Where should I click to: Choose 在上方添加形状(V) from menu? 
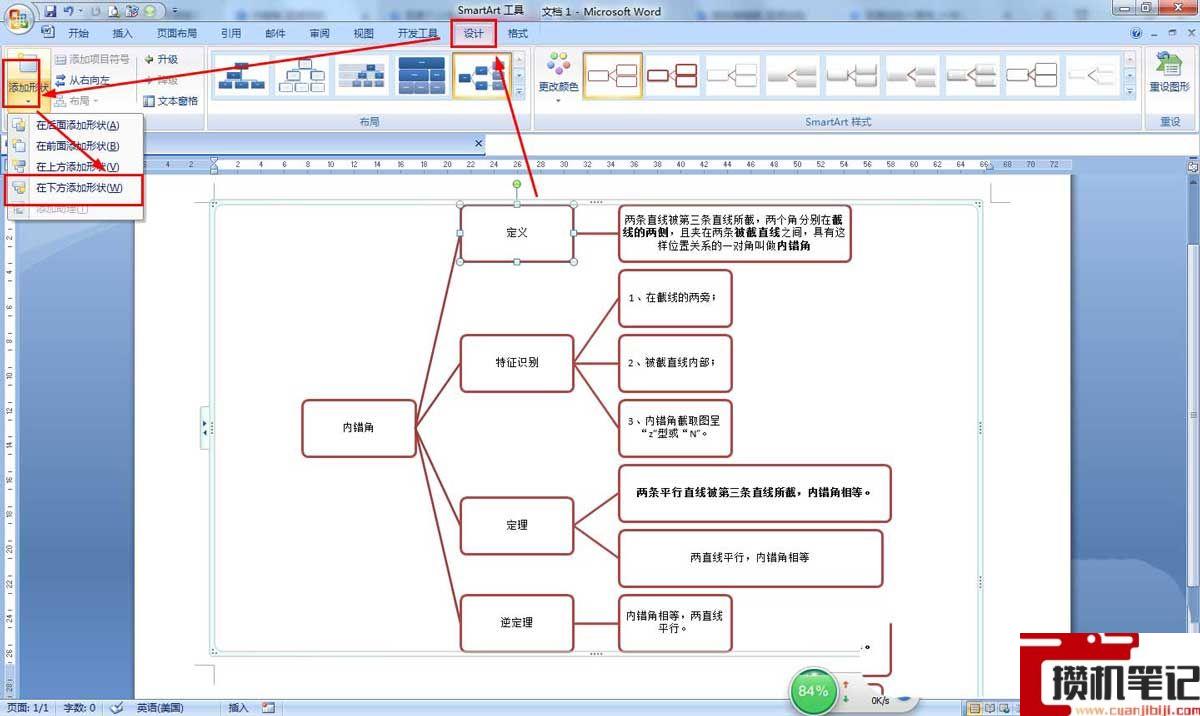point(76,167)
